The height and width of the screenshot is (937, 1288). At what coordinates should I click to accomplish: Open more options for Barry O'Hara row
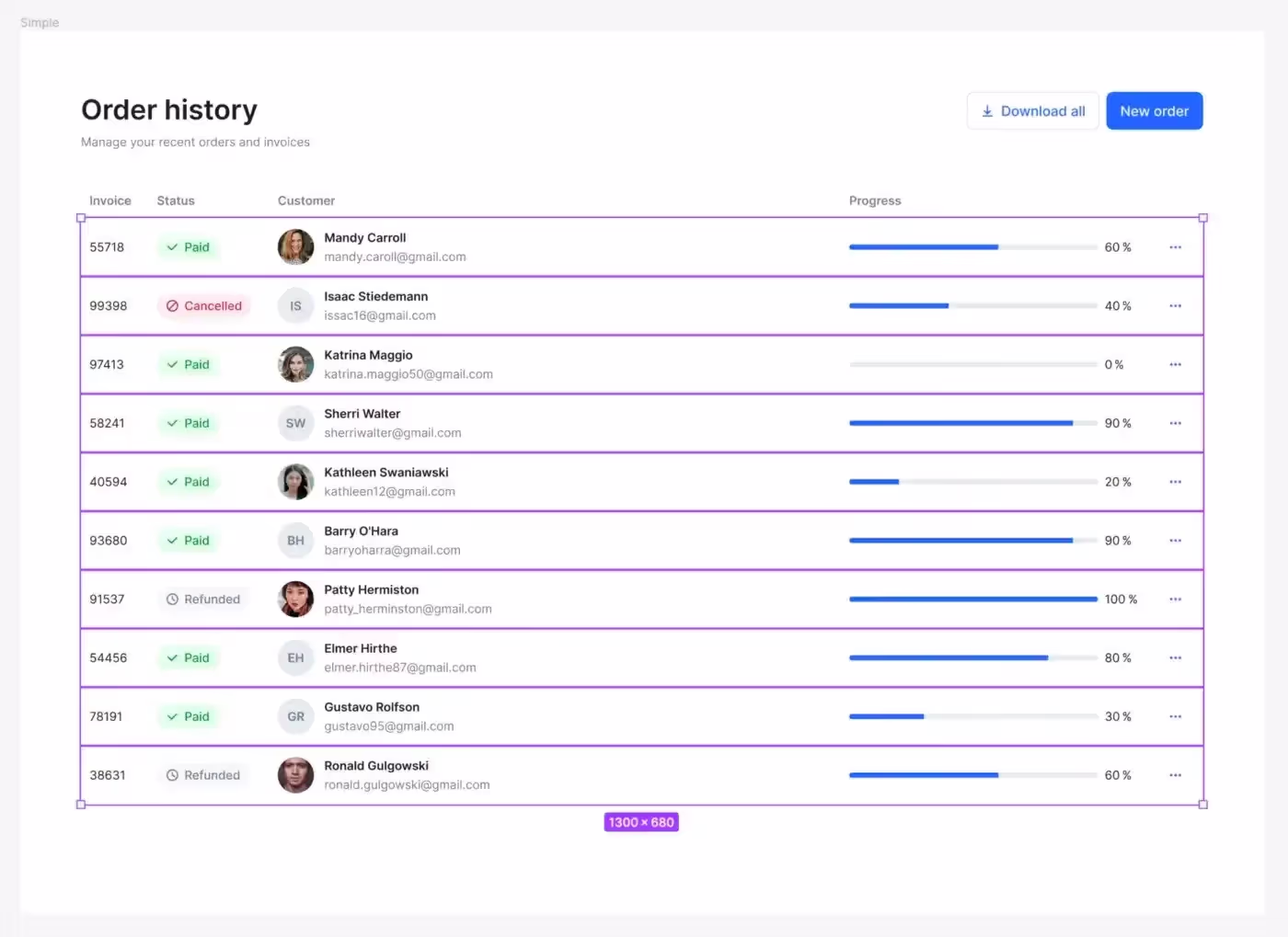point(1175,541)
